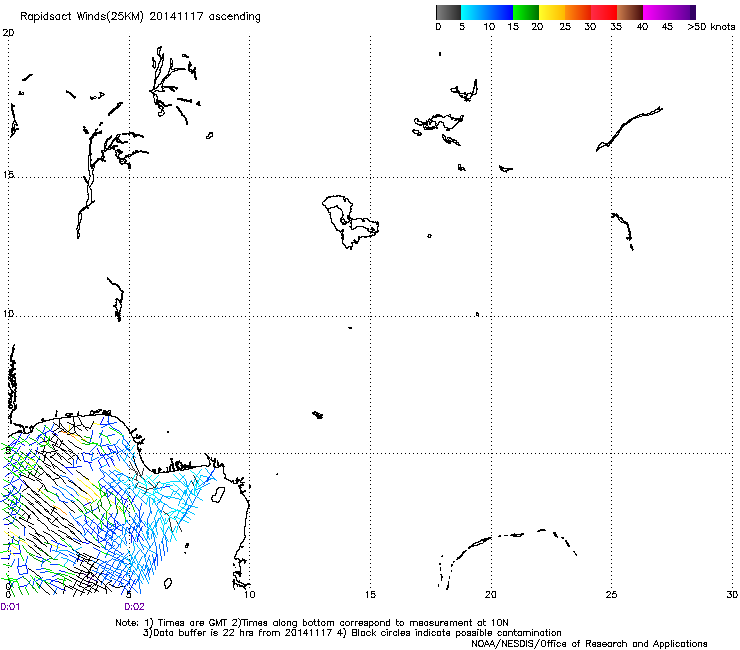Click the purple time label '0:01'
Viewport: 740px width, 650px height.
(x=10, y=607)
